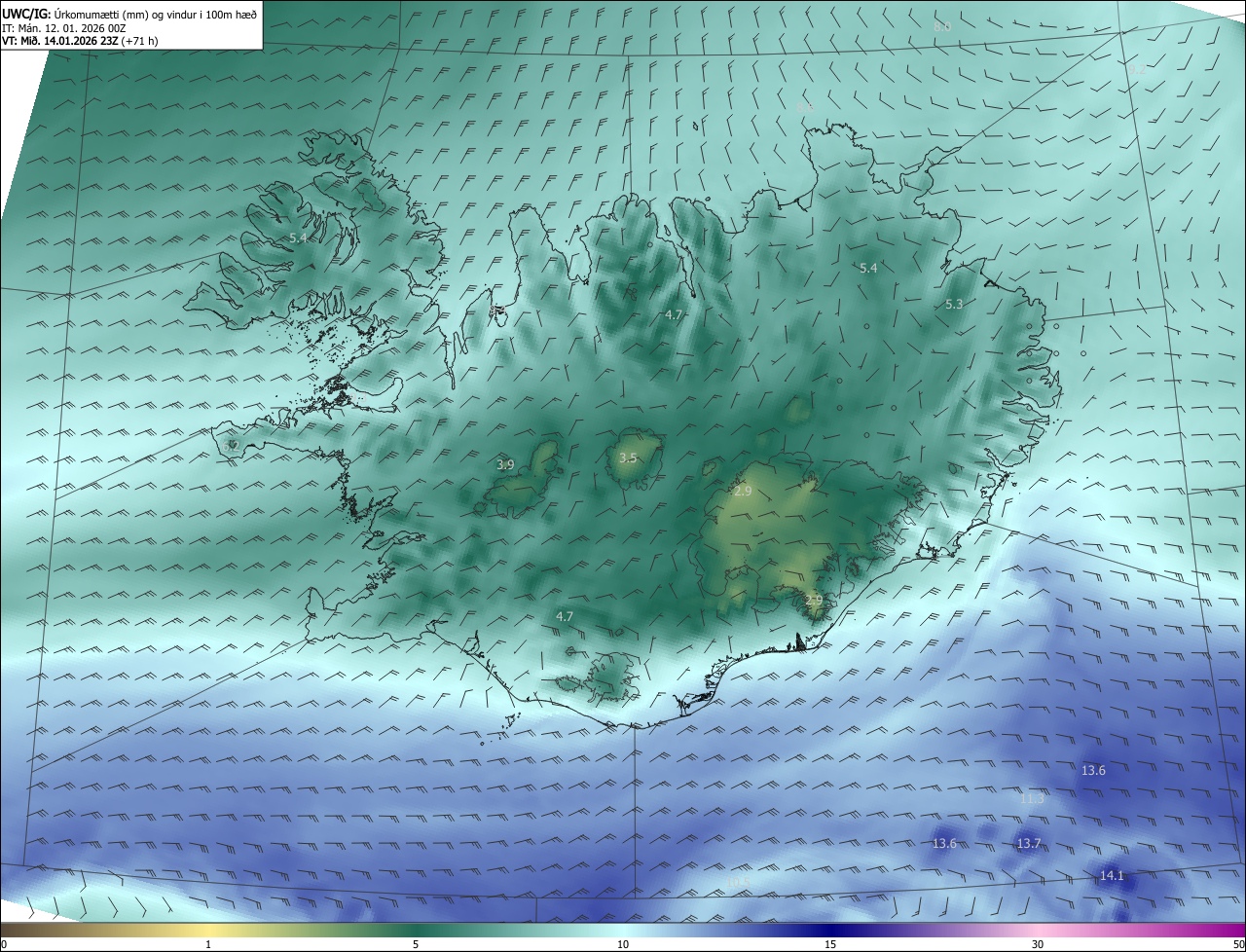Click the 5 tick on the color scale
This screenshot has height=952, width=1246.
tap(416, 944)
